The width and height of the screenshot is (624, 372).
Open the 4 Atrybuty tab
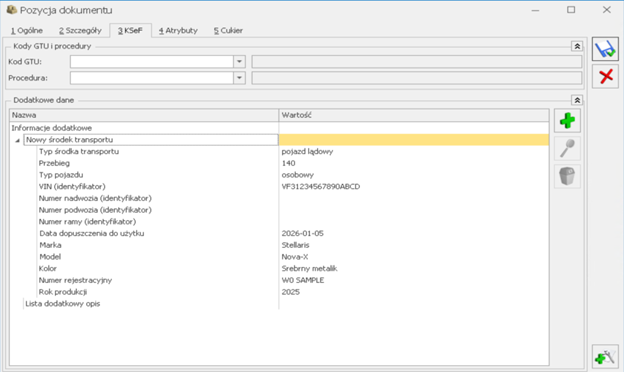(178, 31)
